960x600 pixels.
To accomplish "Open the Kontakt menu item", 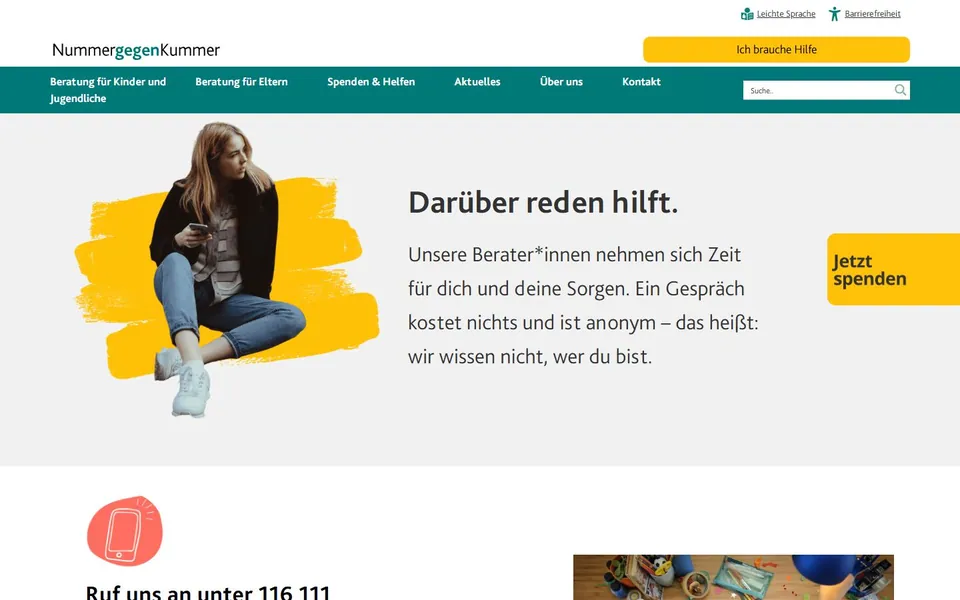I will (x=641, y=81).
